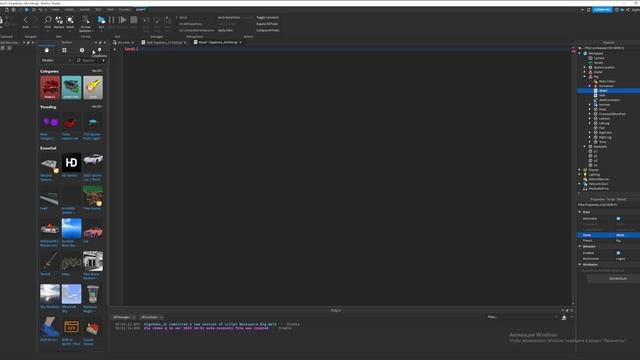Viewport: 640px width, 360px height.
Task: Open the RunContext property dropdown
Action: click(627, 259)
